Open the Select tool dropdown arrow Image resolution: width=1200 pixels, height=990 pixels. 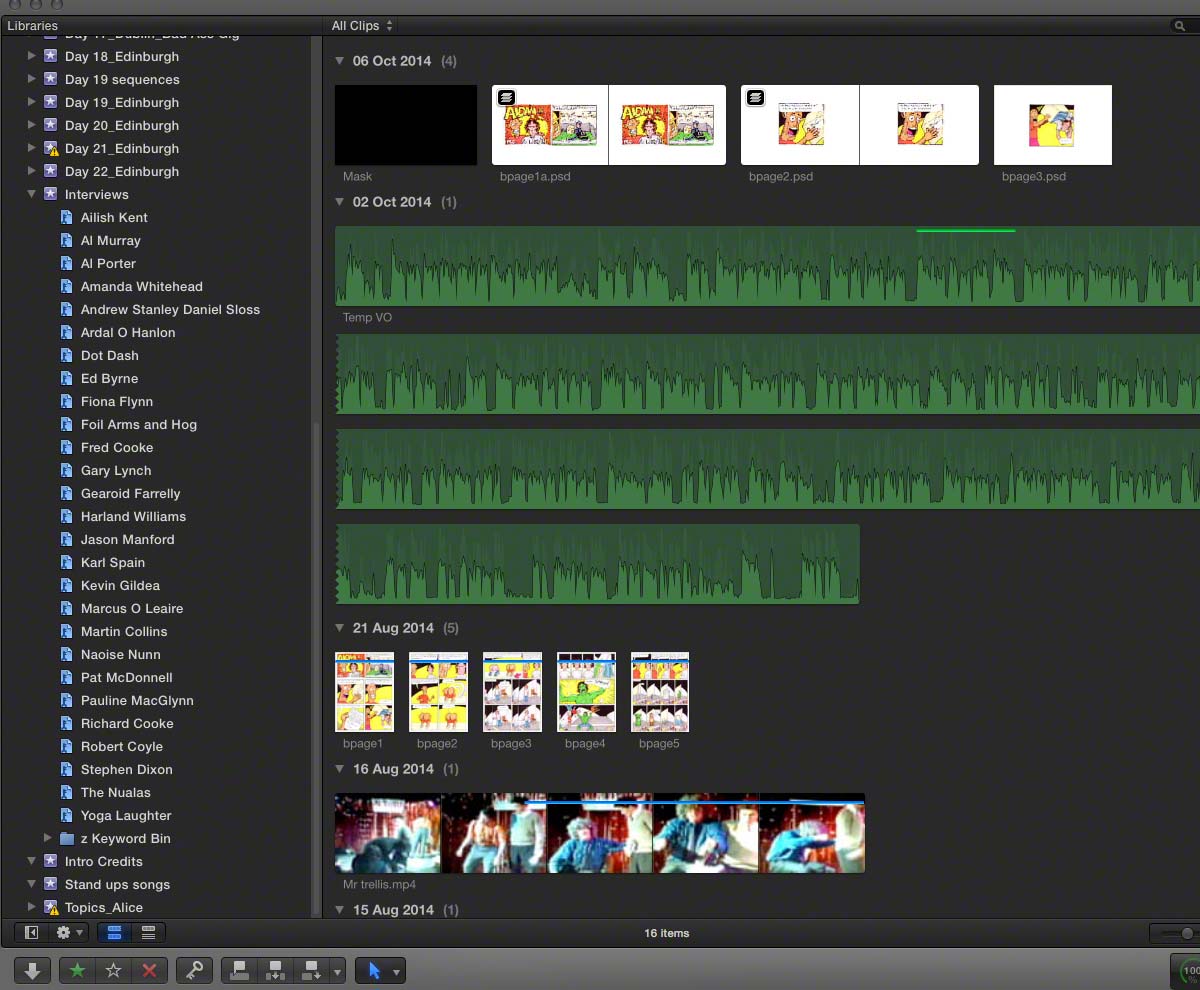pos(397,971)
